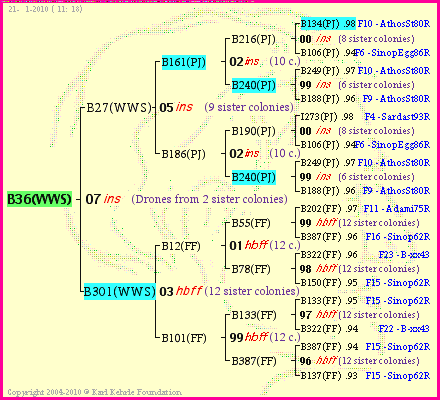The width and height of the screenshot is (440, 400).
Task: Click the I273(PJ) .98 entry
Action: 327,117
